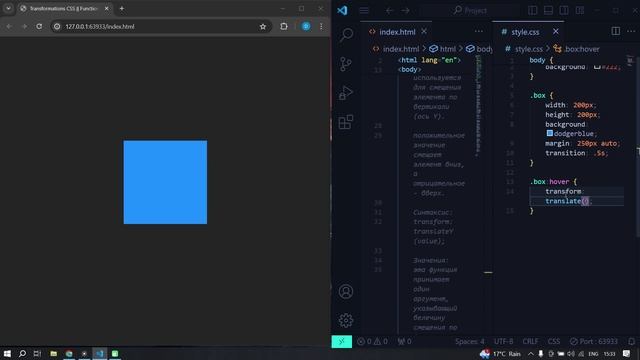
Task: Close the Transformations CSS browser tab
Action: click(x=107, y=9)
